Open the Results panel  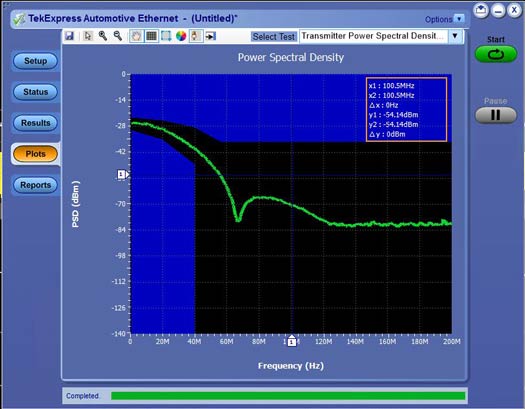tap(35, 123)
